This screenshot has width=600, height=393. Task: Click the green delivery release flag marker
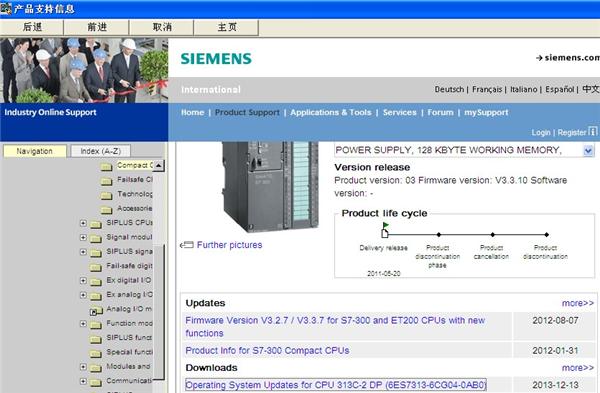pyautogui.click(x=385, y=225)
